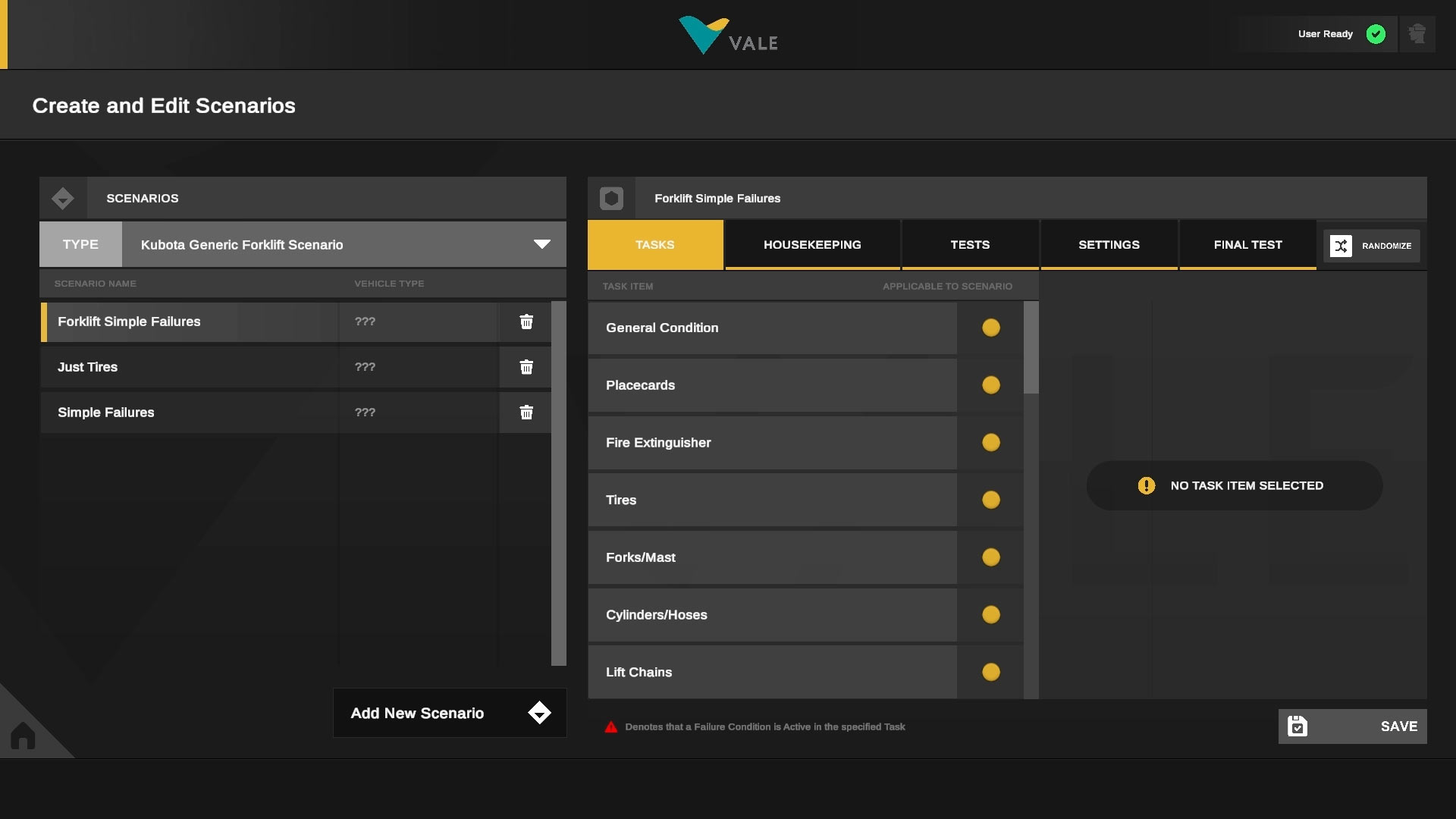Click trash icon for Simple Failures row
Screen dimensions: 1456x819
526,413
